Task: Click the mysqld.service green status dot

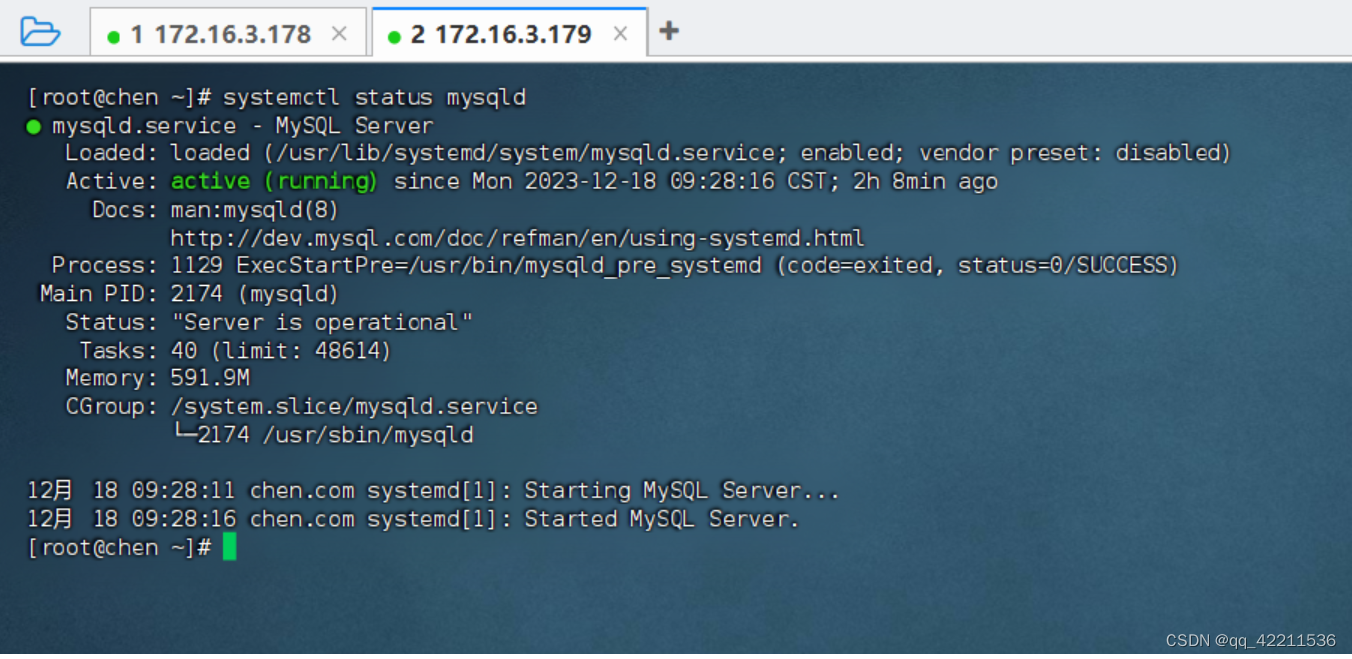Action: point(34,126)
